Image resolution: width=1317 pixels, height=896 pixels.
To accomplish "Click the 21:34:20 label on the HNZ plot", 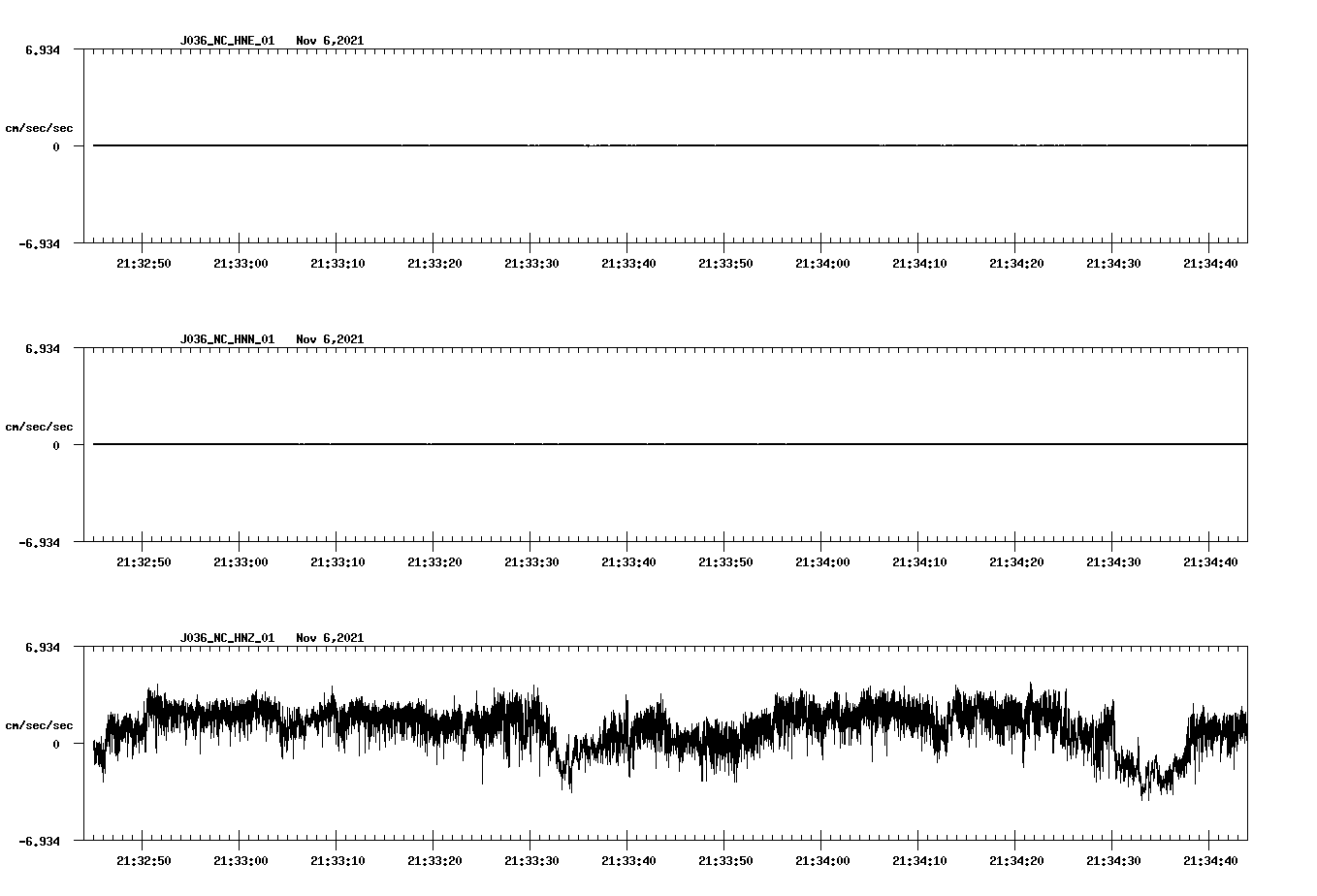I will pyautogui.click(x=1016, y=861).
